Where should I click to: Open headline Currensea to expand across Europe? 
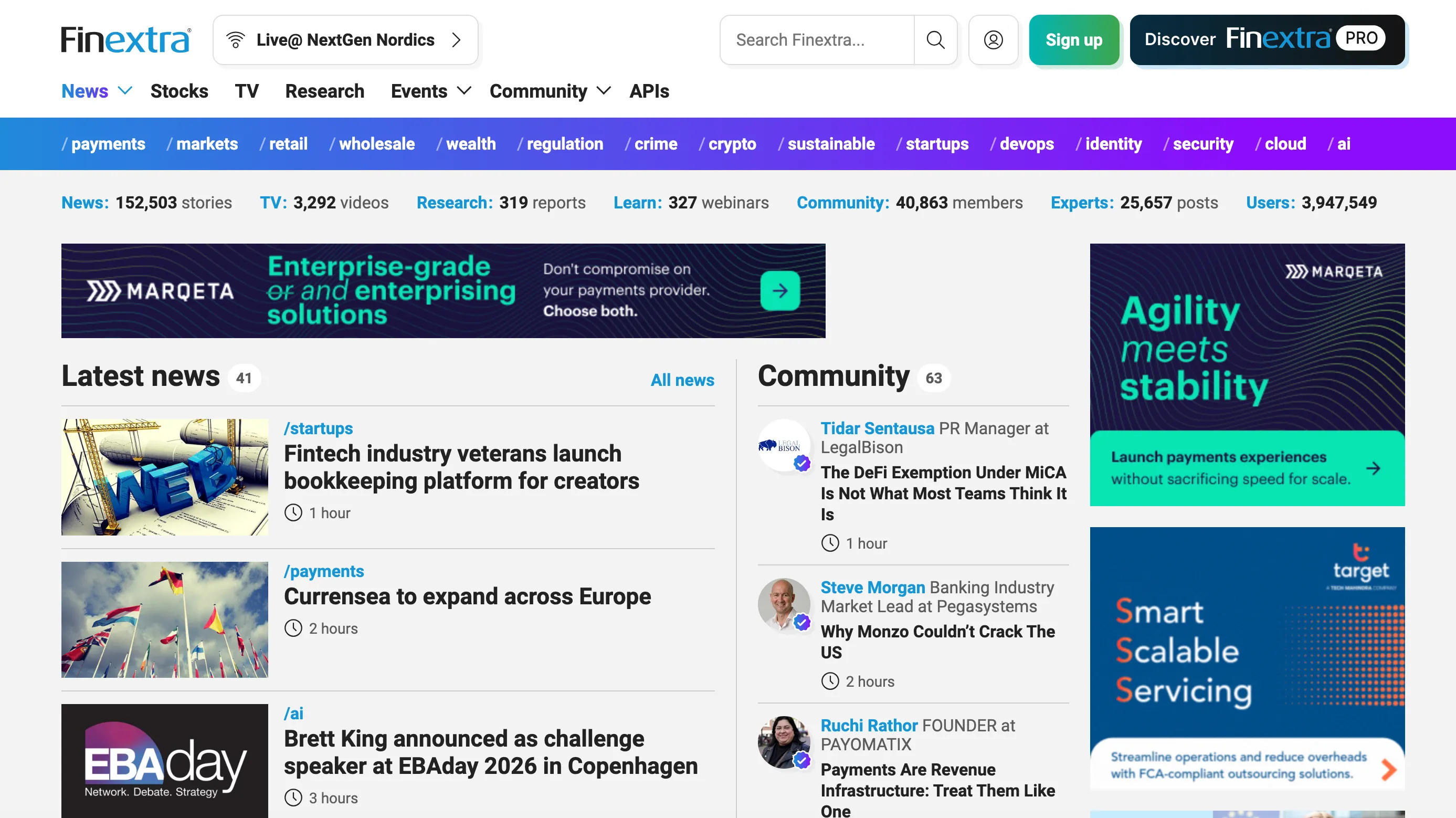[468, 596]
